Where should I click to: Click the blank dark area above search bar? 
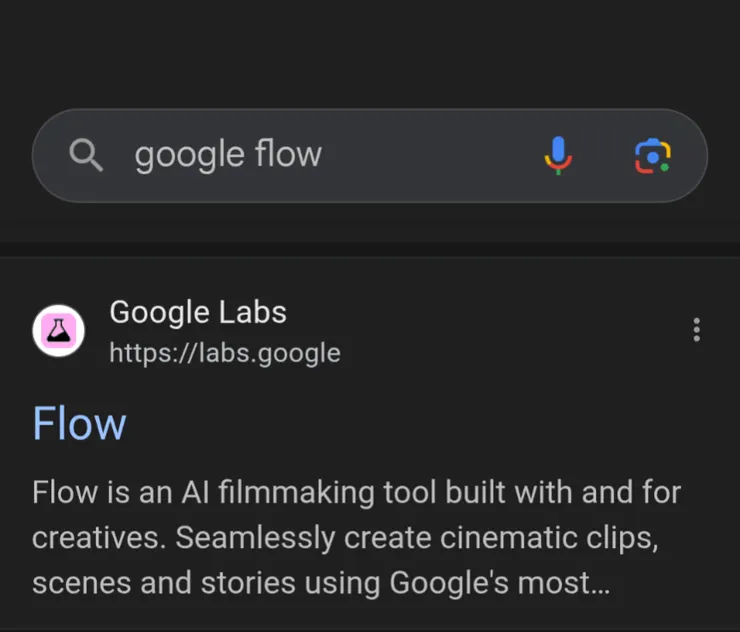tap(370, 50)
